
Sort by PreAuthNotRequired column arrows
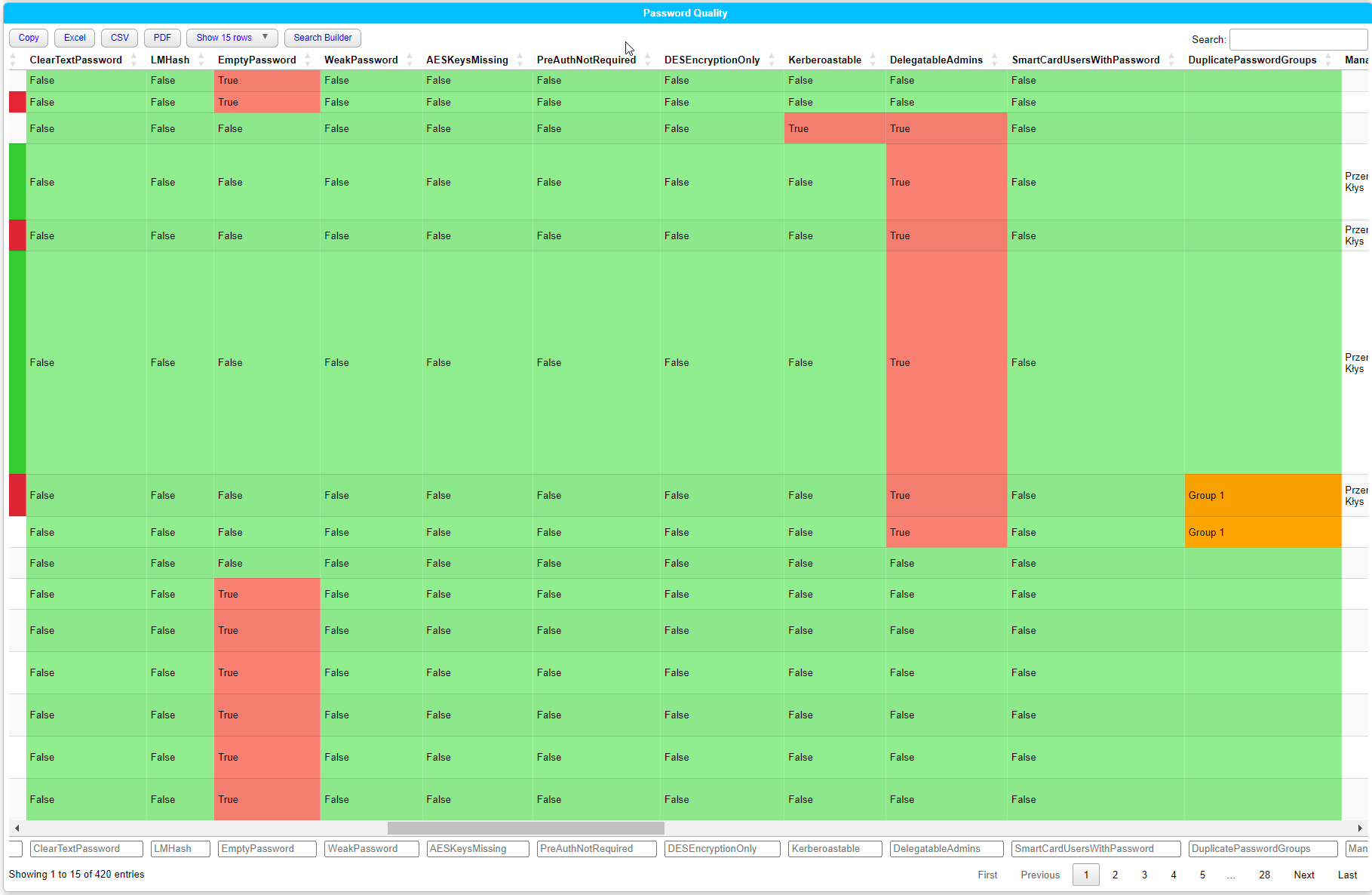(647, 60)
